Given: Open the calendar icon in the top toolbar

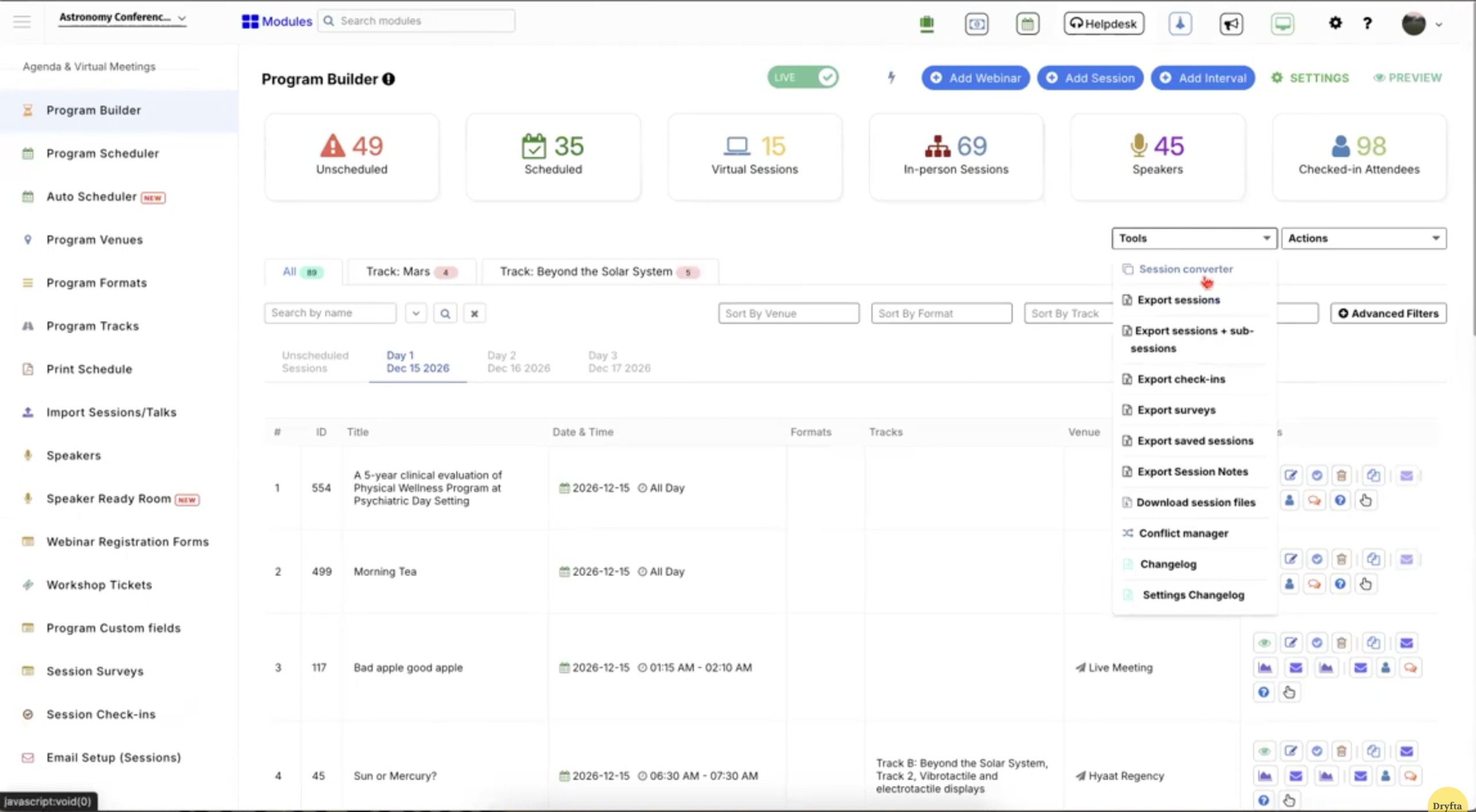Looking at the screenshot, I should [x=1027, y=24].
